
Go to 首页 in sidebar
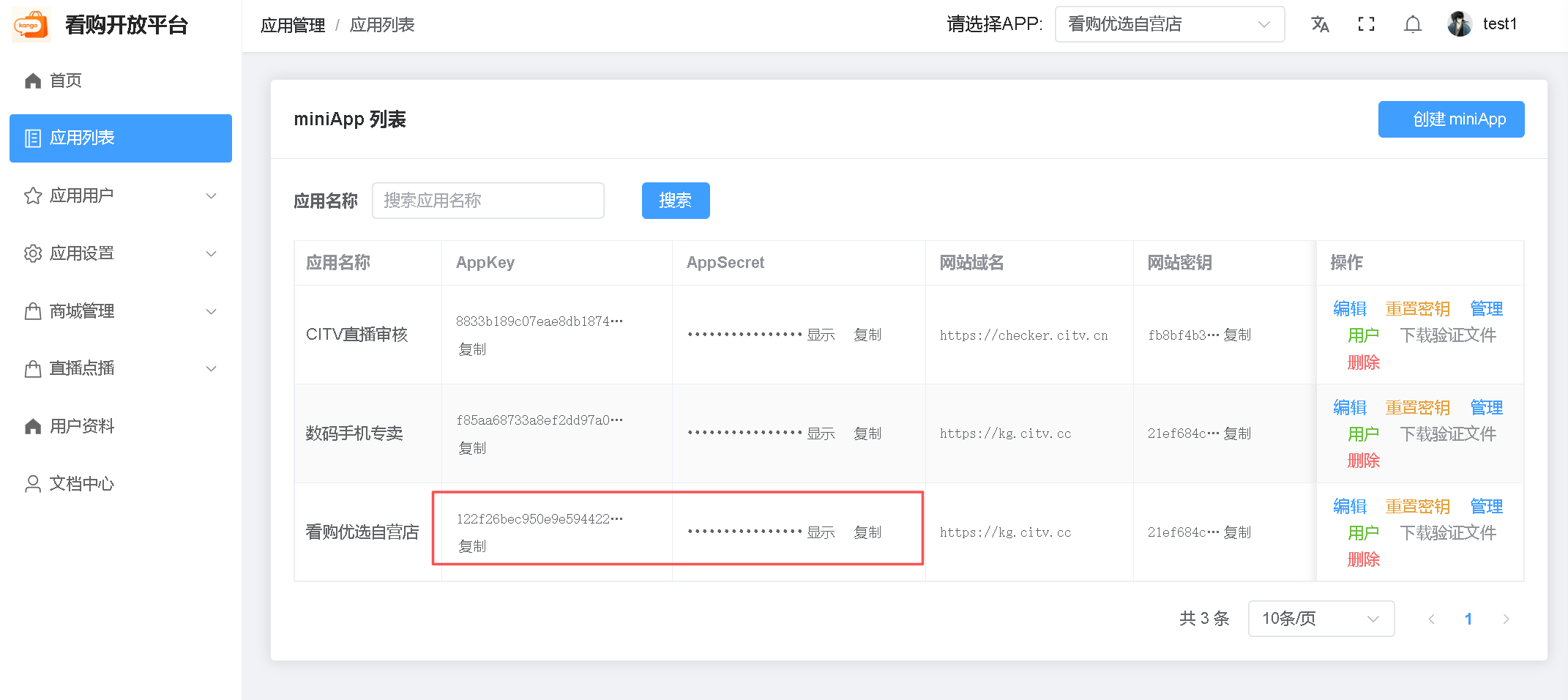coord(121,81)
